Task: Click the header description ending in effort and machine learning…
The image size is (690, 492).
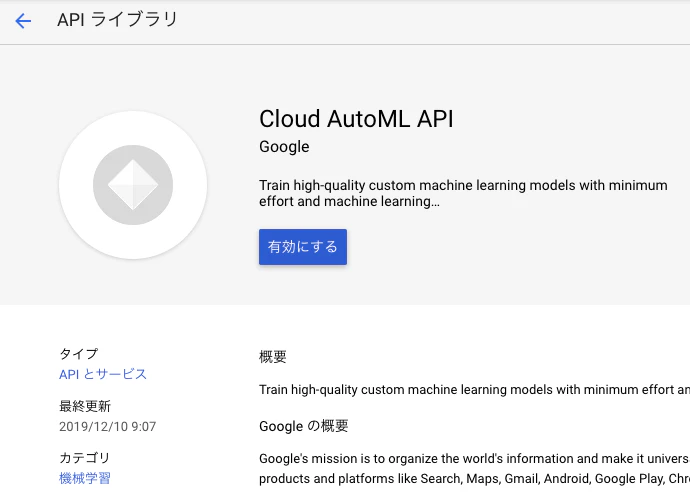Action: pyautogui.click(x=463, y=193)
